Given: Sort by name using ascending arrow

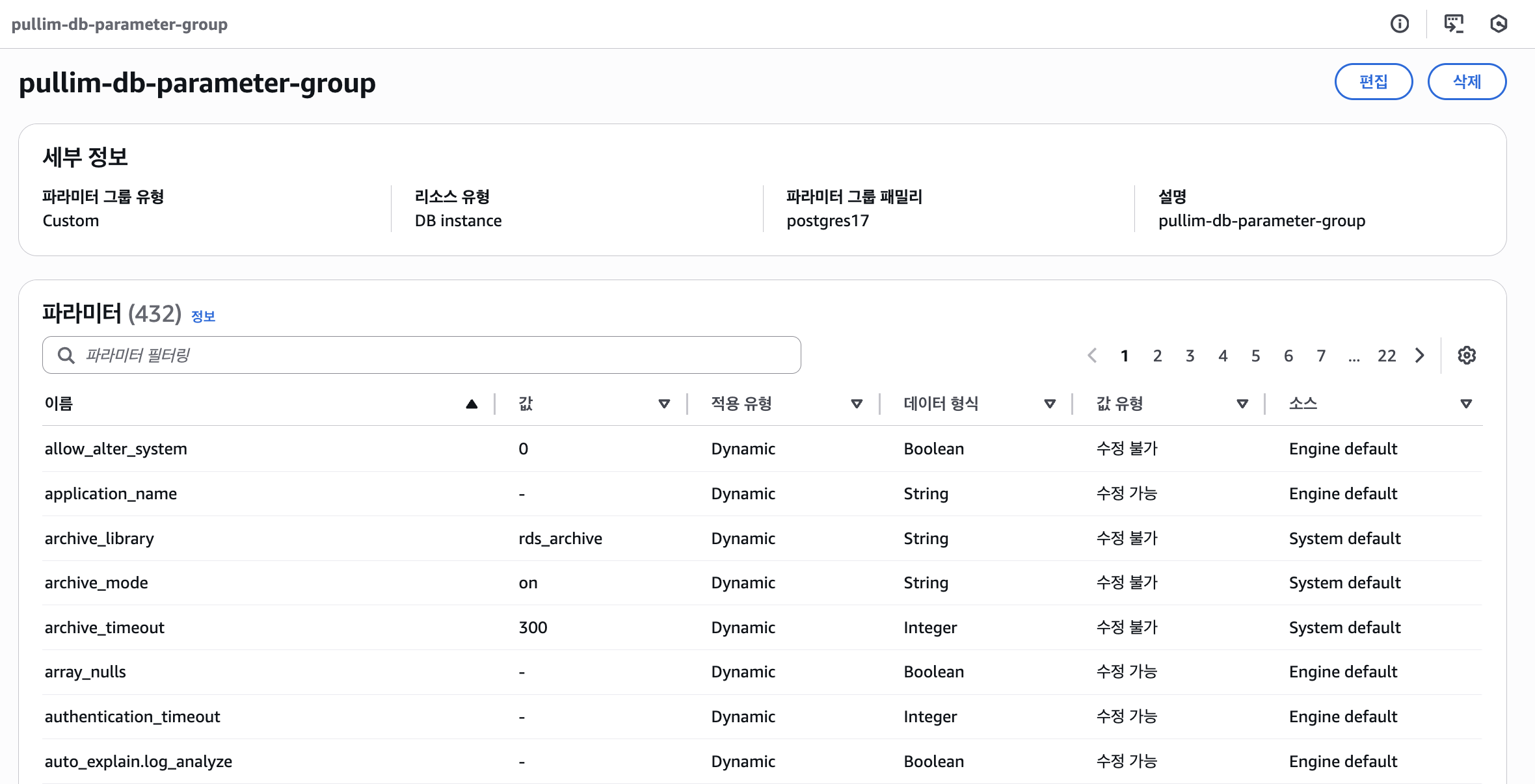Looking at the screenshot, I should click(x=472, y=404).
